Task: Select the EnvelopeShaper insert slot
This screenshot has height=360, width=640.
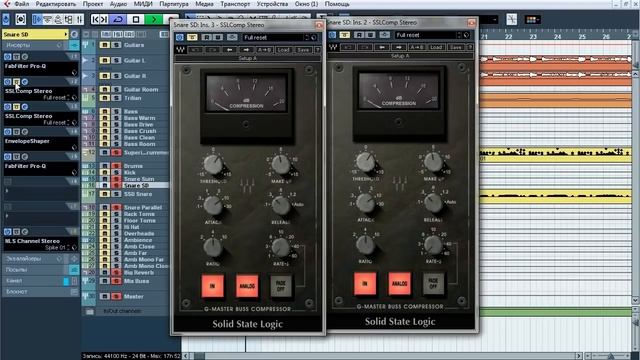Action: tap(40, 144)
